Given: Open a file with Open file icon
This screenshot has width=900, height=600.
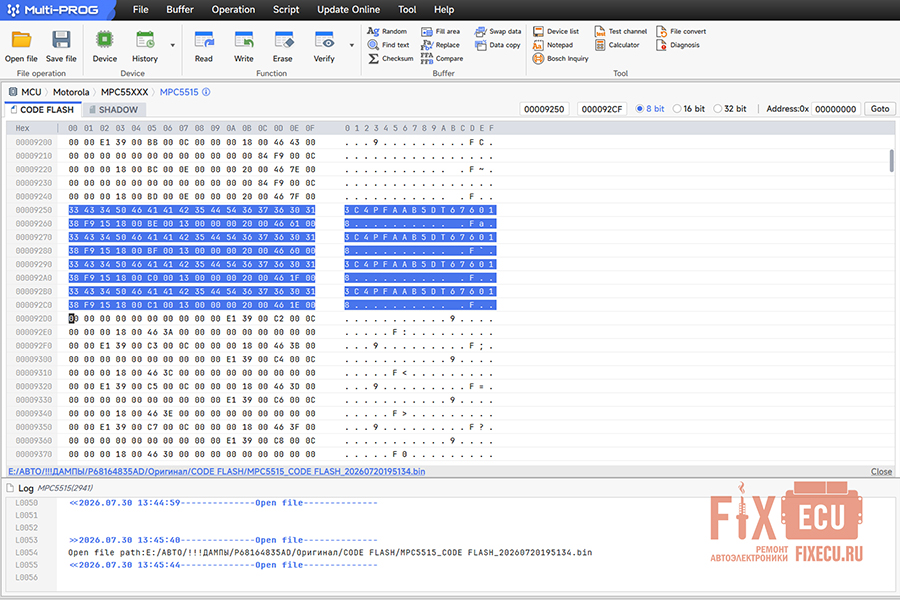Looking at the screenshot, I should point(21,47).
